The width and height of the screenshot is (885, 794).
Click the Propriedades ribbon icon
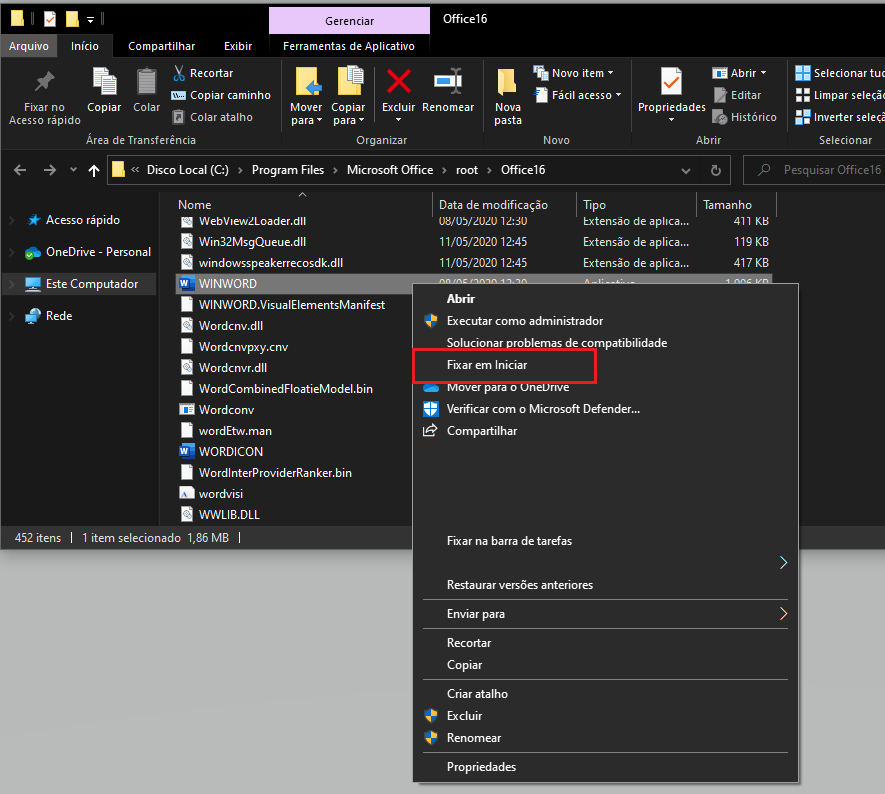[x=672, y=81]
